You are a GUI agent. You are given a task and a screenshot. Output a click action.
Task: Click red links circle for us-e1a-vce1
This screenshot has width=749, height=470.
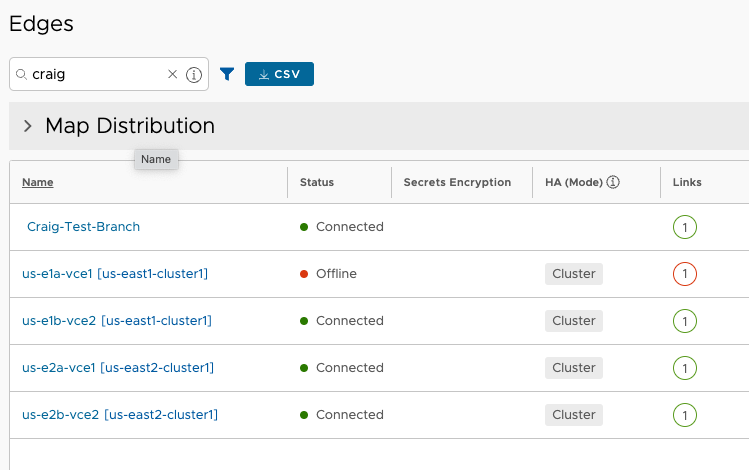685,274
